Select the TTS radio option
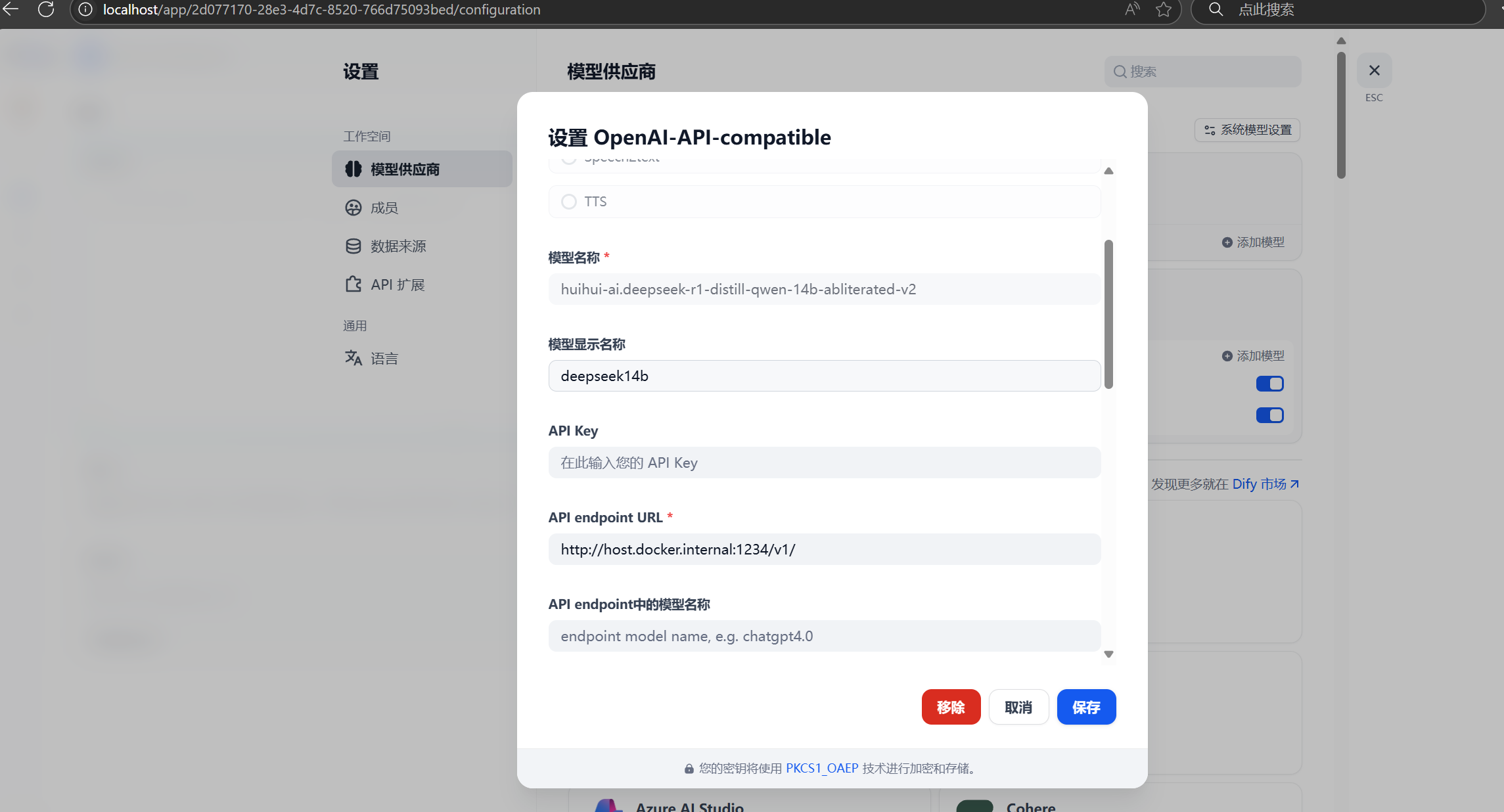1504x812 pixels. 569,202
